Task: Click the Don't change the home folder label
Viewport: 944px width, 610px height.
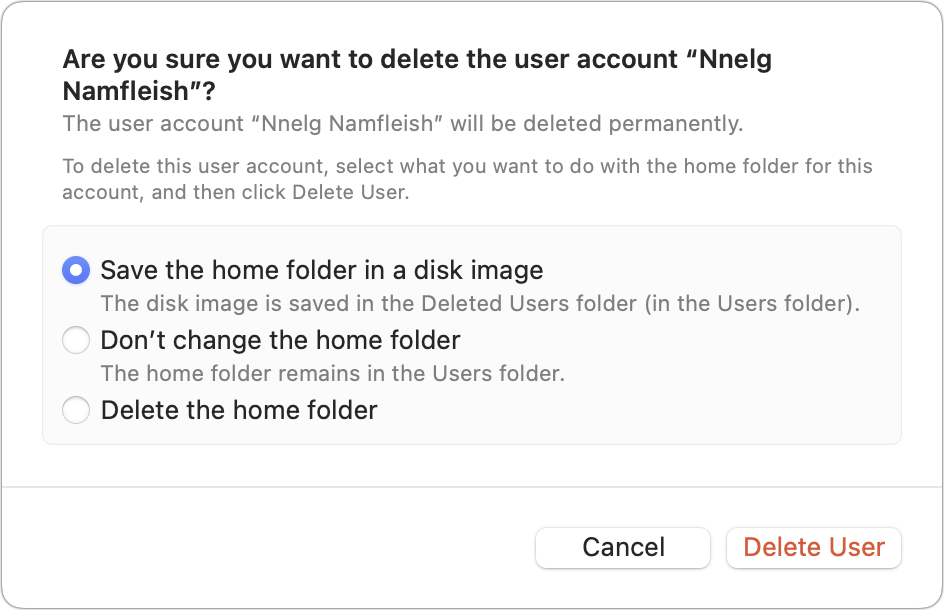Action: 280,340
